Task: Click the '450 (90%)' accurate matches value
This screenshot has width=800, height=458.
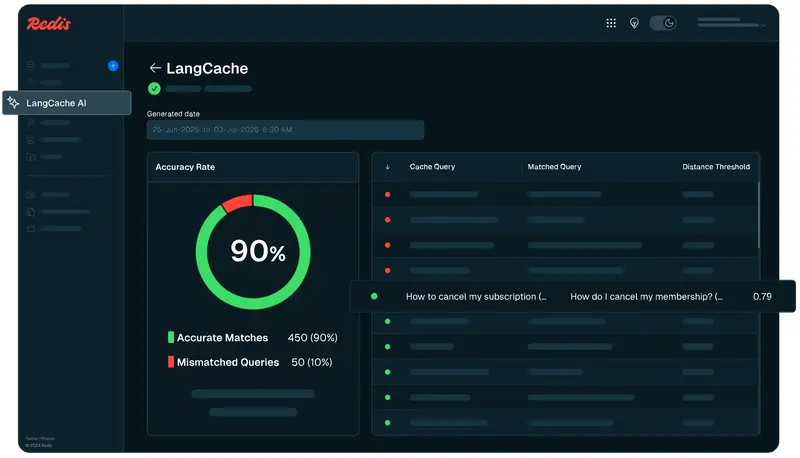Action: [x=312, y=338]
